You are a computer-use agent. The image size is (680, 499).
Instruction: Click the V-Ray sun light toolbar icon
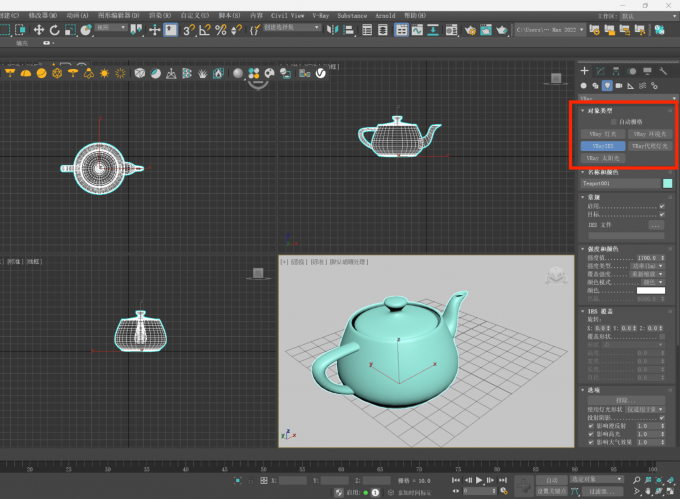coord(105,73)
